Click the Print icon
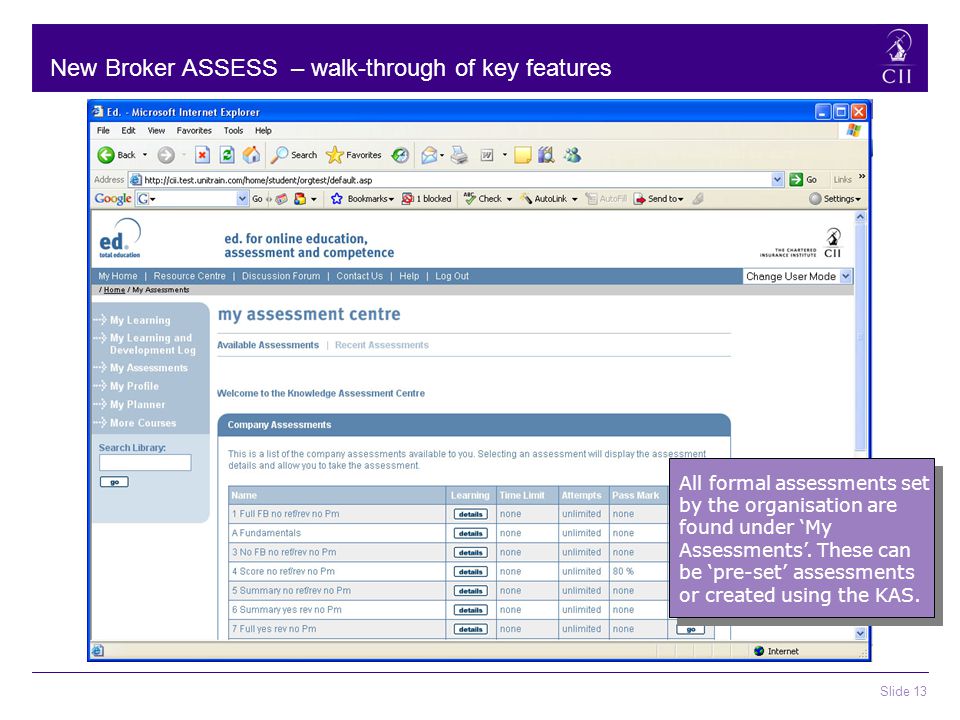 click(x=459, y=155)
